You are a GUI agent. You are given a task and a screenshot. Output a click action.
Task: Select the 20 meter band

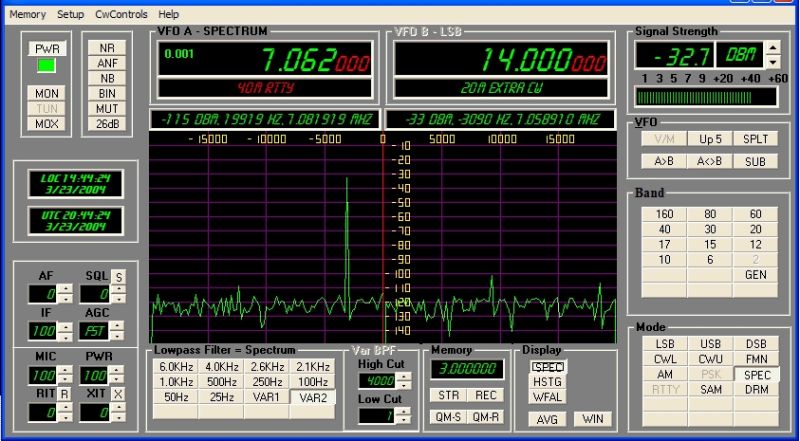[756, 229]
